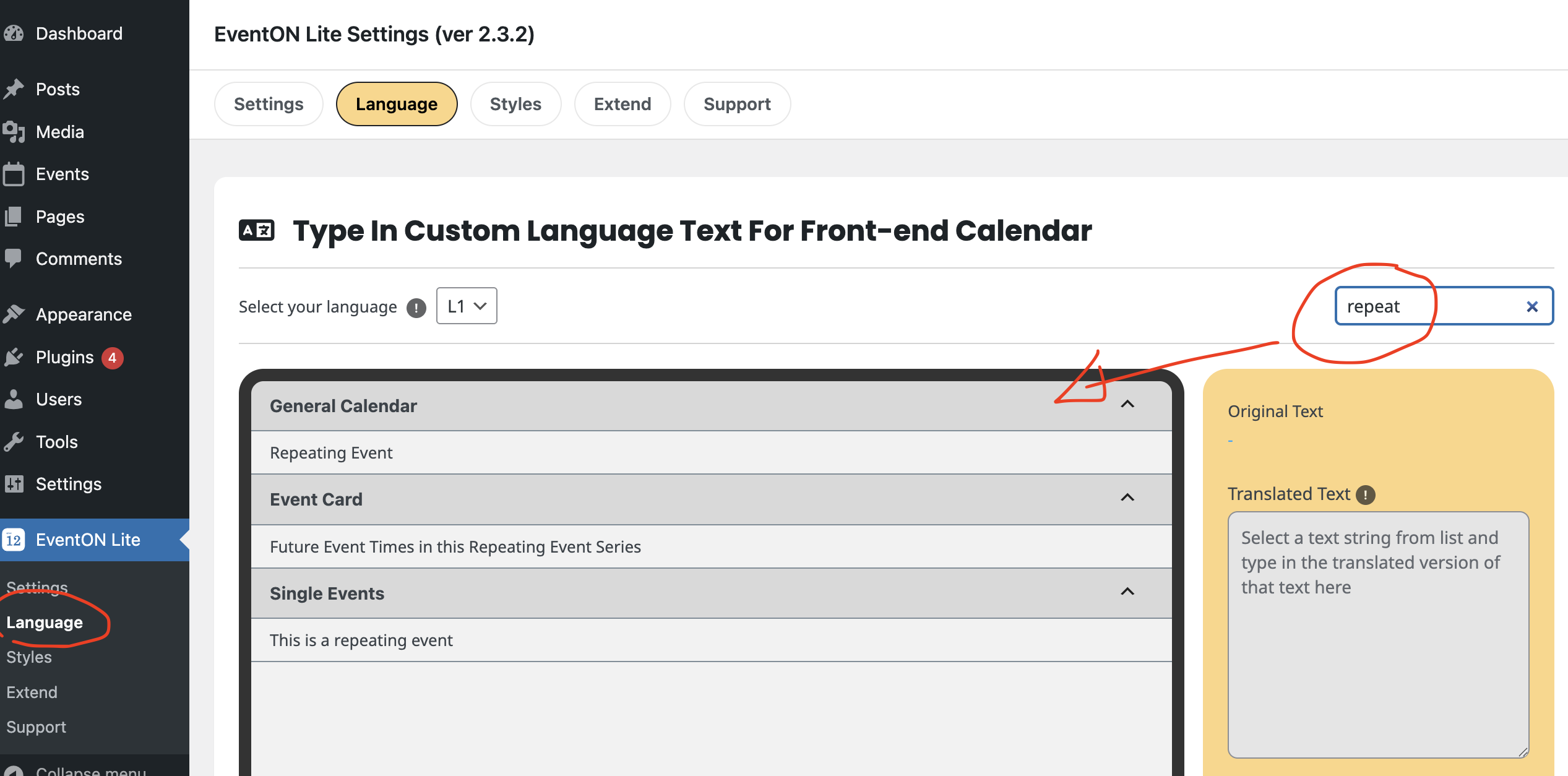The image size is (1568, 776).
Task: Click the Event Card header text
Action: coord(316,499)
